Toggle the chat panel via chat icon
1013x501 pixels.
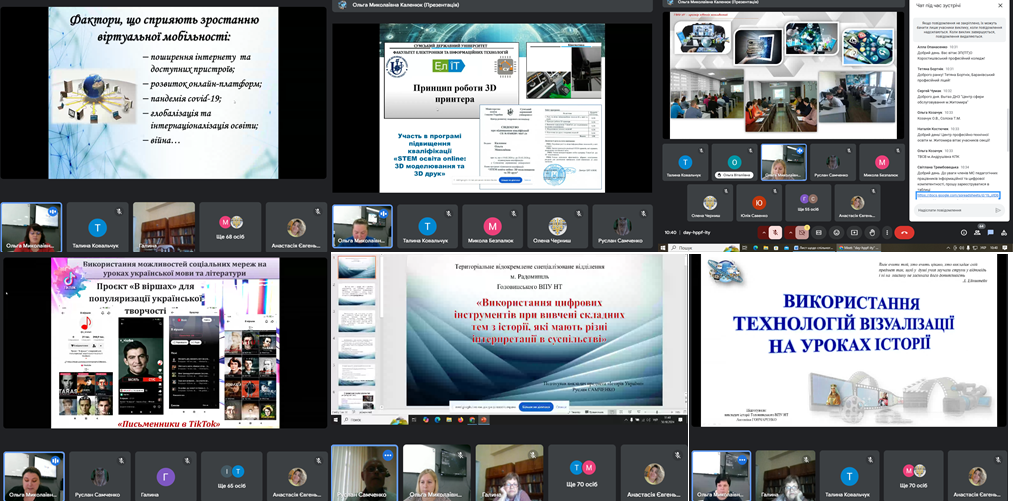click(x=990, y=232)
